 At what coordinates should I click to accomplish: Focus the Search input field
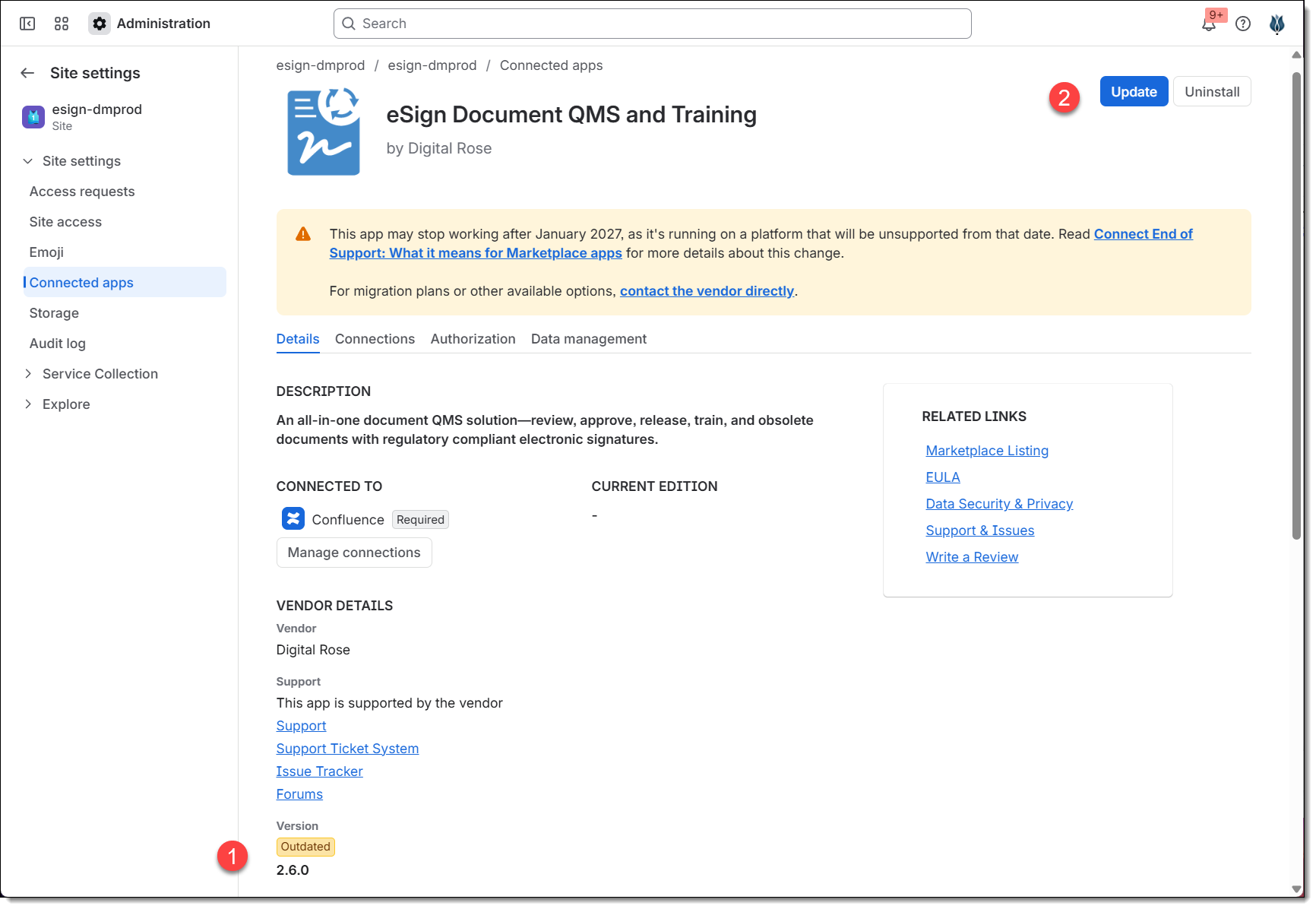(652, 24)
